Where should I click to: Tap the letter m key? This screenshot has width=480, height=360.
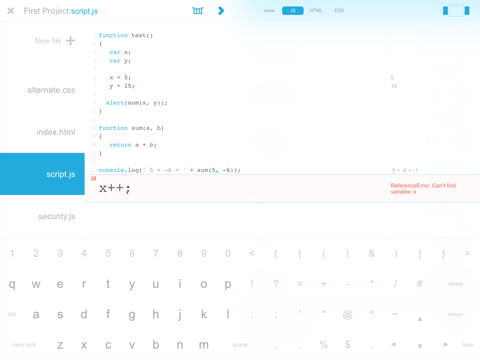click(204, 345)
